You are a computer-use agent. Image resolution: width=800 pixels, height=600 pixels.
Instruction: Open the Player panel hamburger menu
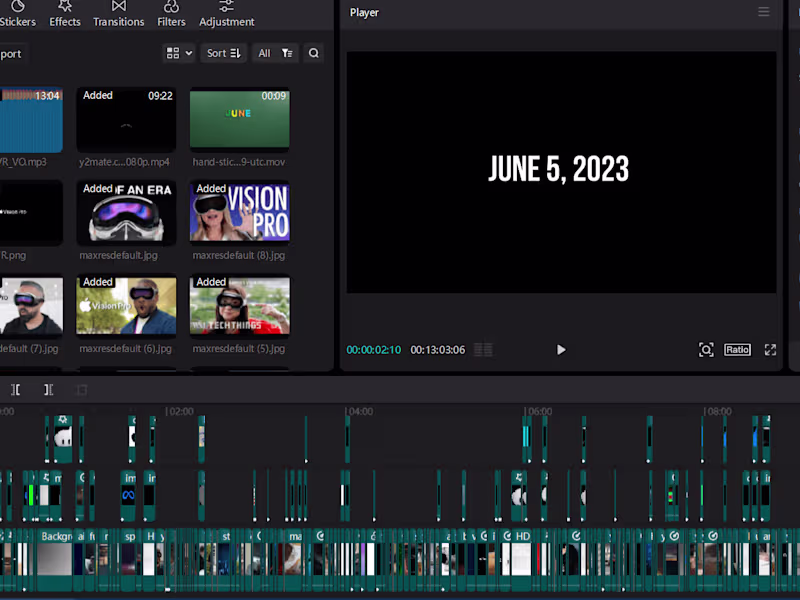764,12
